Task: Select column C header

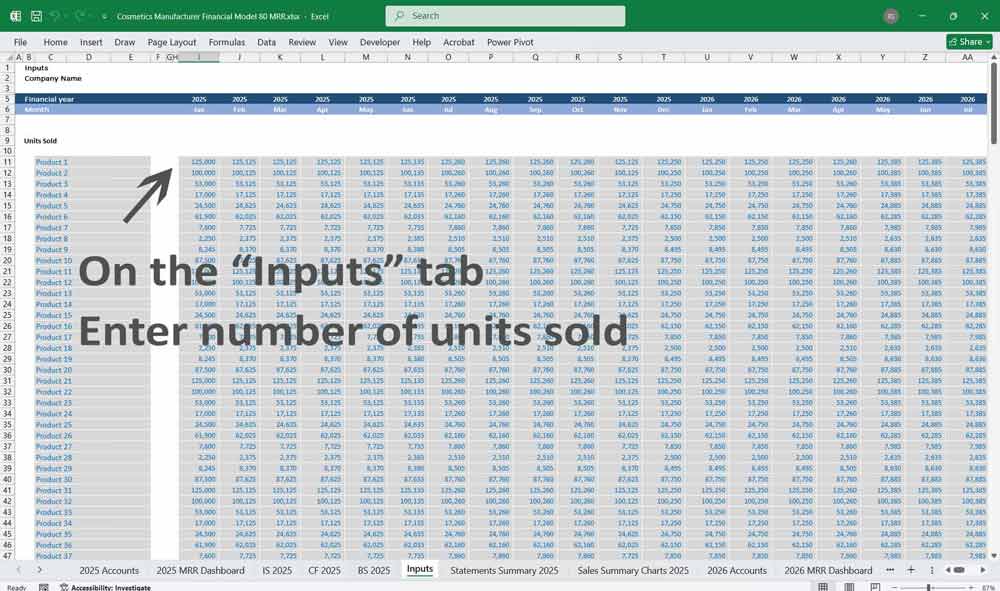Action: point(50,57)
